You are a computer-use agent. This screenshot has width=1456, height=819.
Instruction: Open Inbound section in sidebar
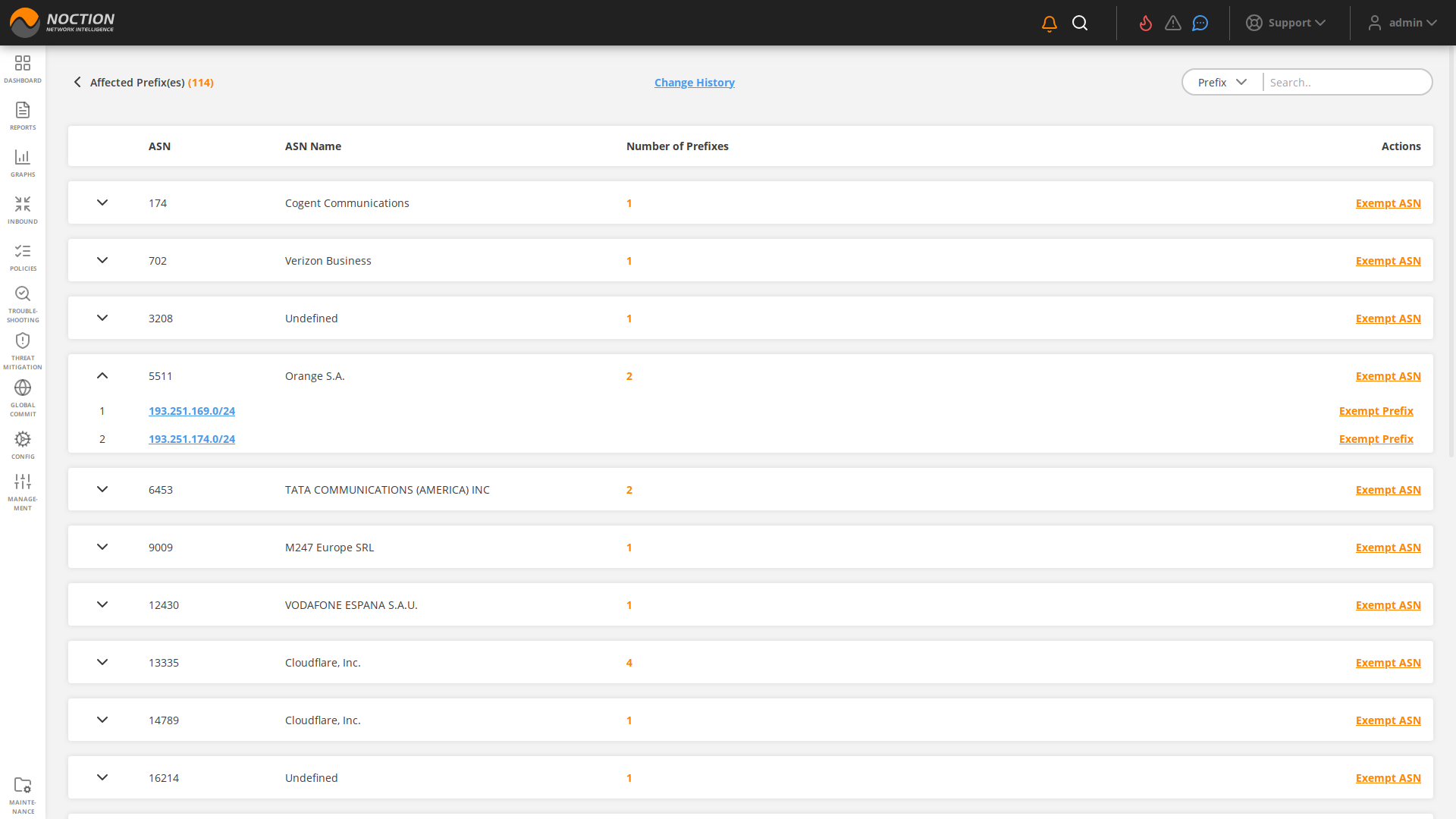pos(23,210)
